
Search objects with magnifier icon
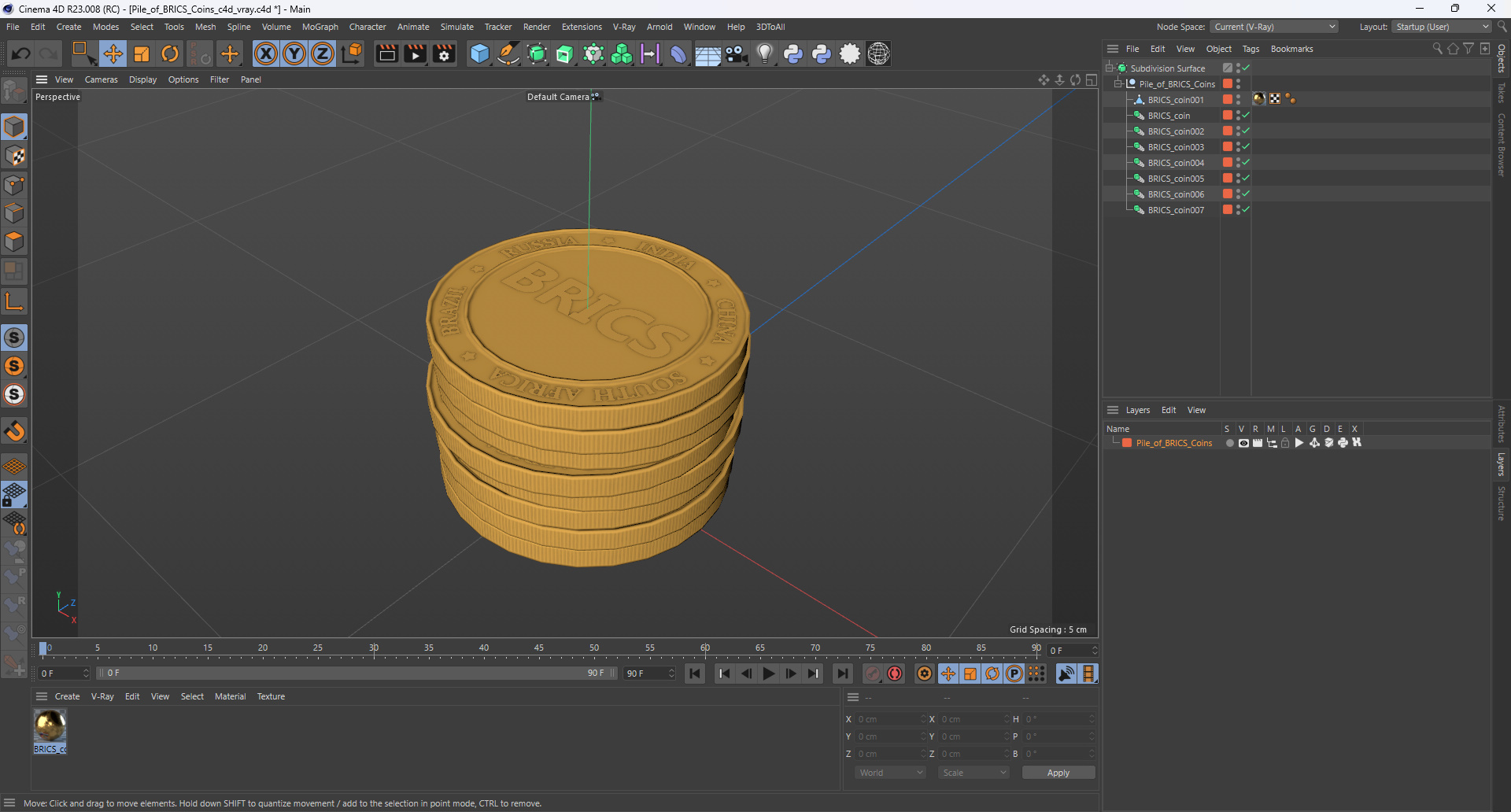[1437, 49]
